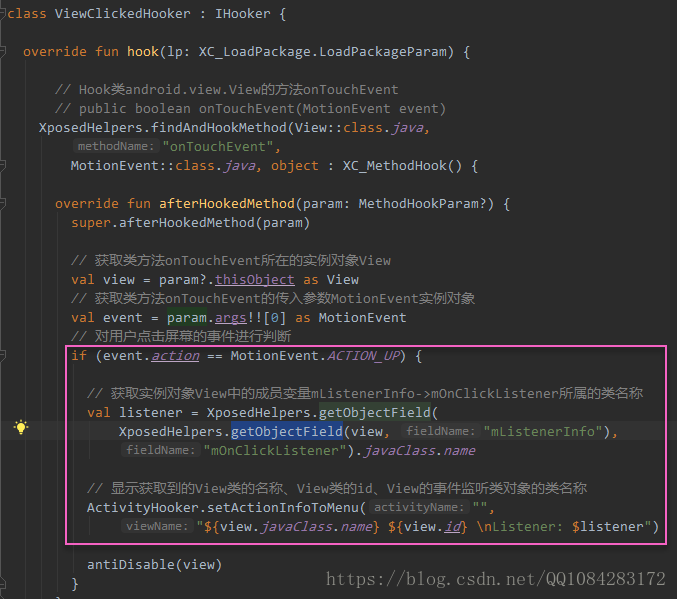Screen dimensions: 677x599
Task: Click '$listener' in the string template
Action: pos(608,527)
